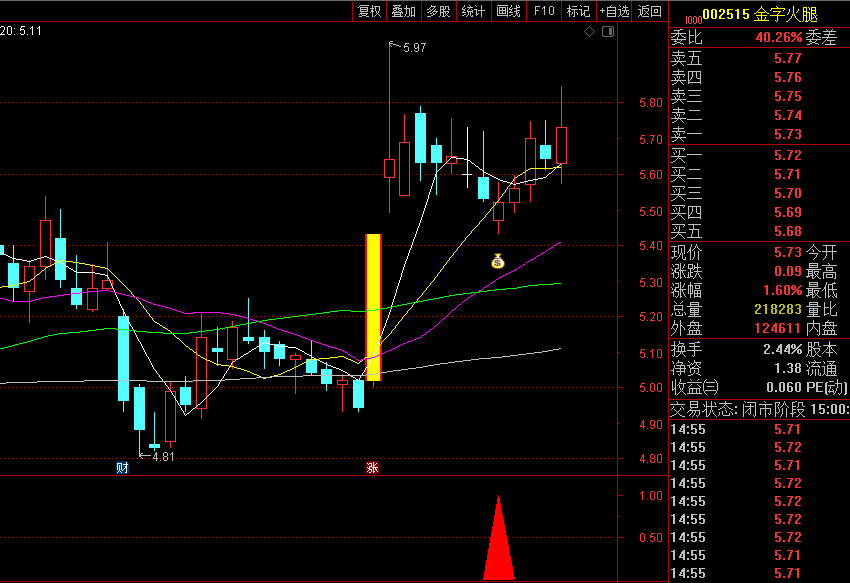Image resolution: width=850 pixels, height=583 pixels.
Task: Open the 叠加 overlay option
Action: point(404,11)
